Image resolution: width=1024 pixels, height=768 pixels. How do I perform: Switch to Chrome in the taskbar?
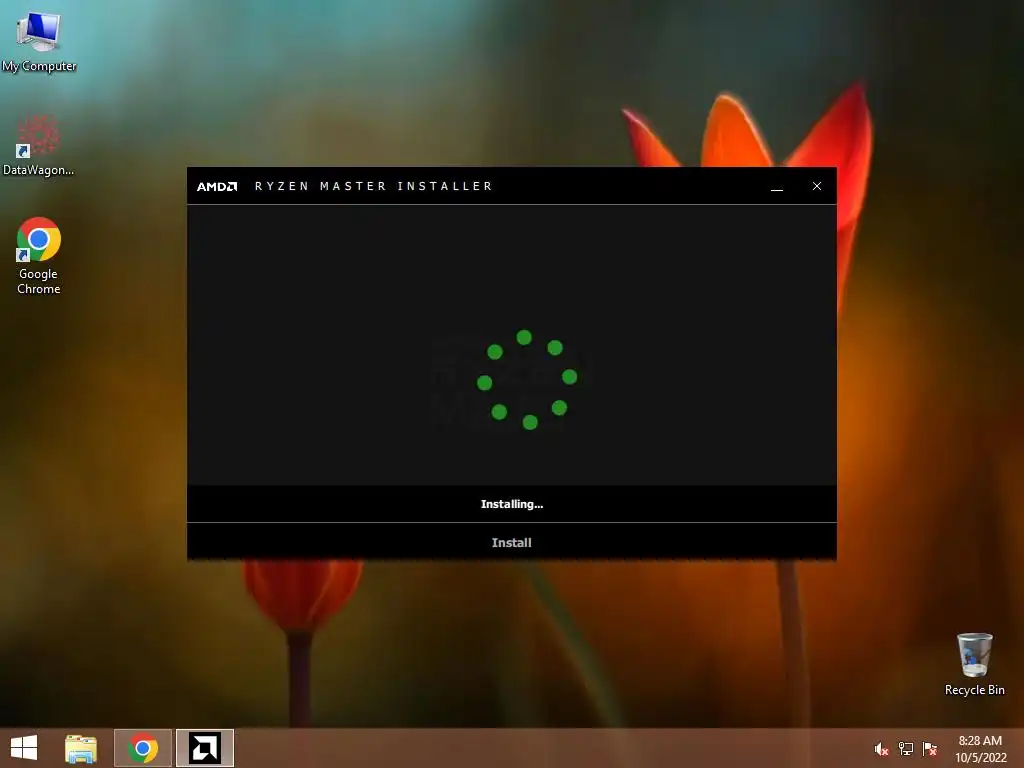pos(143,748)
